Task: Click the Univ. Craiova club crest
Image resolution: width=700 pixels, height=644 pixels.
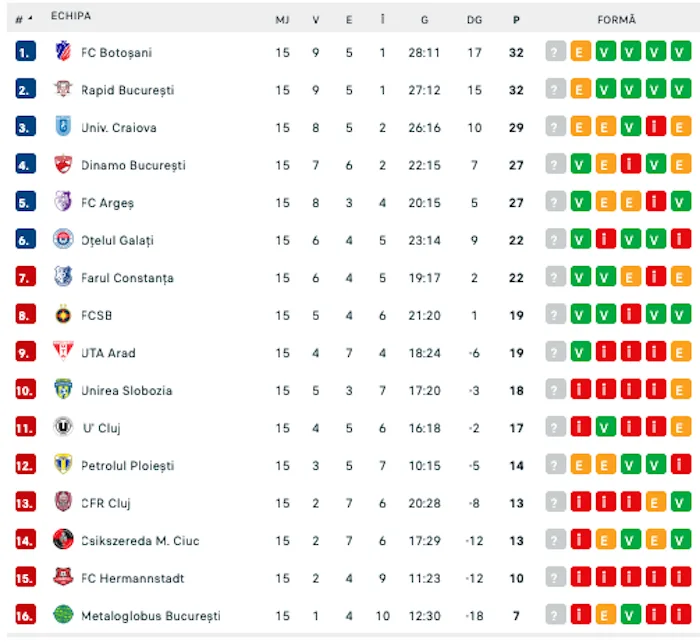Action: (63, 127)
